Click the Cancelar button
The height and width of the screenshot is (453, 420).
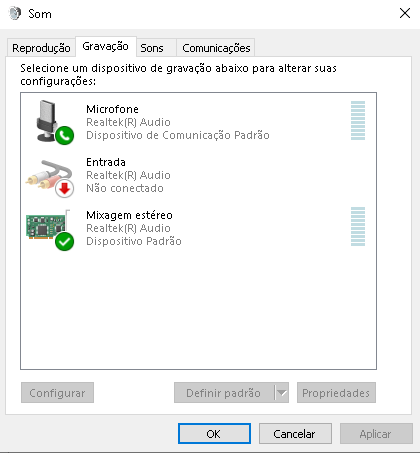(x=295, y=434)
